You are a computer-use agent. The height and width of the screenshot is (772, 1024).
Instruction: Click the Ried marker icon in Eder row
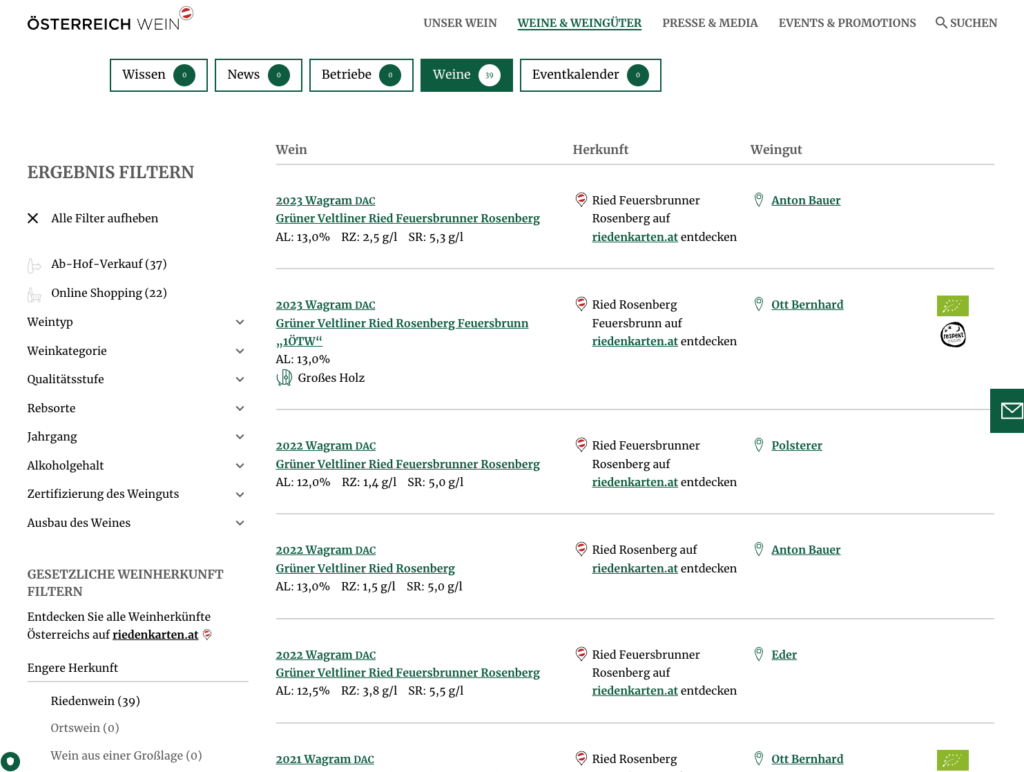(581, 654)
